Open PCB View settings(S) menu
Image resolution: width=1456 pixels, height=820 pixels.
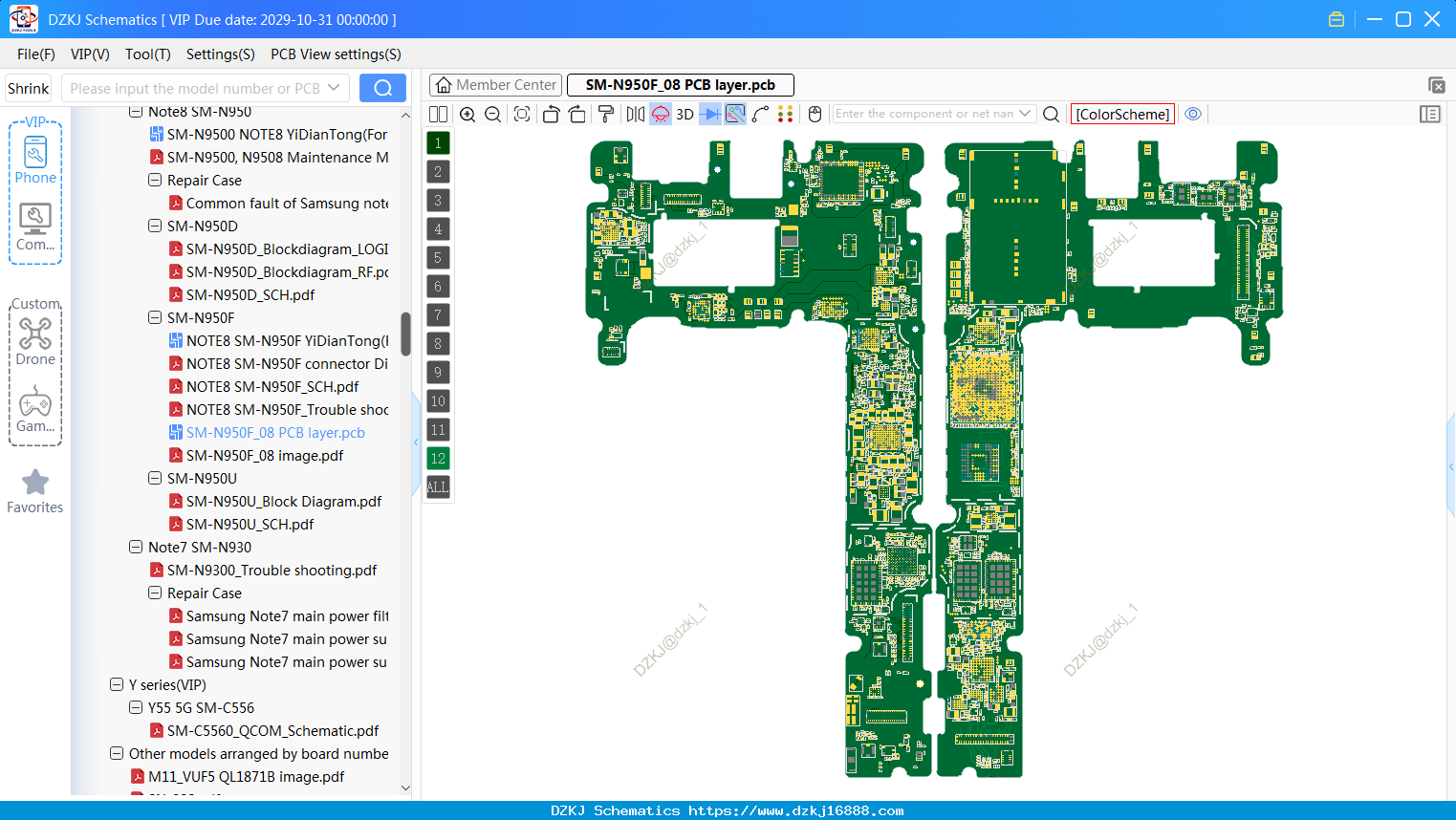tap(336, 54)
